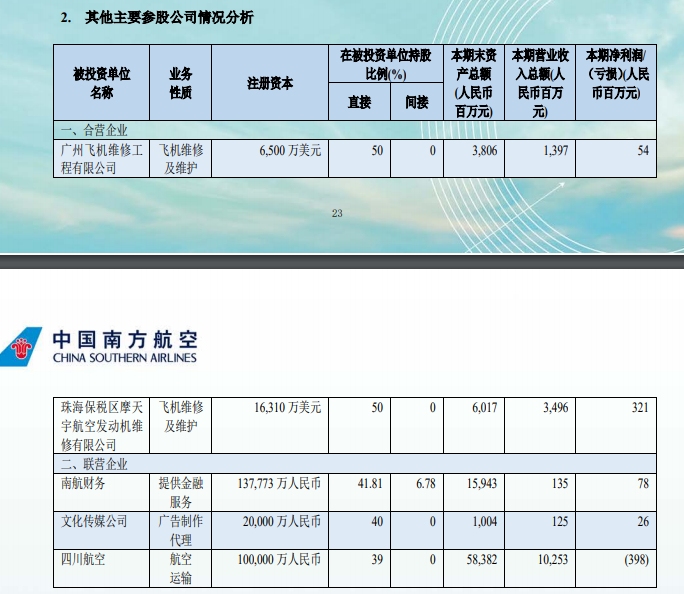Click the 被投资单位名称 column header
Image resolution: width=684 pixels, height=594 pixels.
102,83
